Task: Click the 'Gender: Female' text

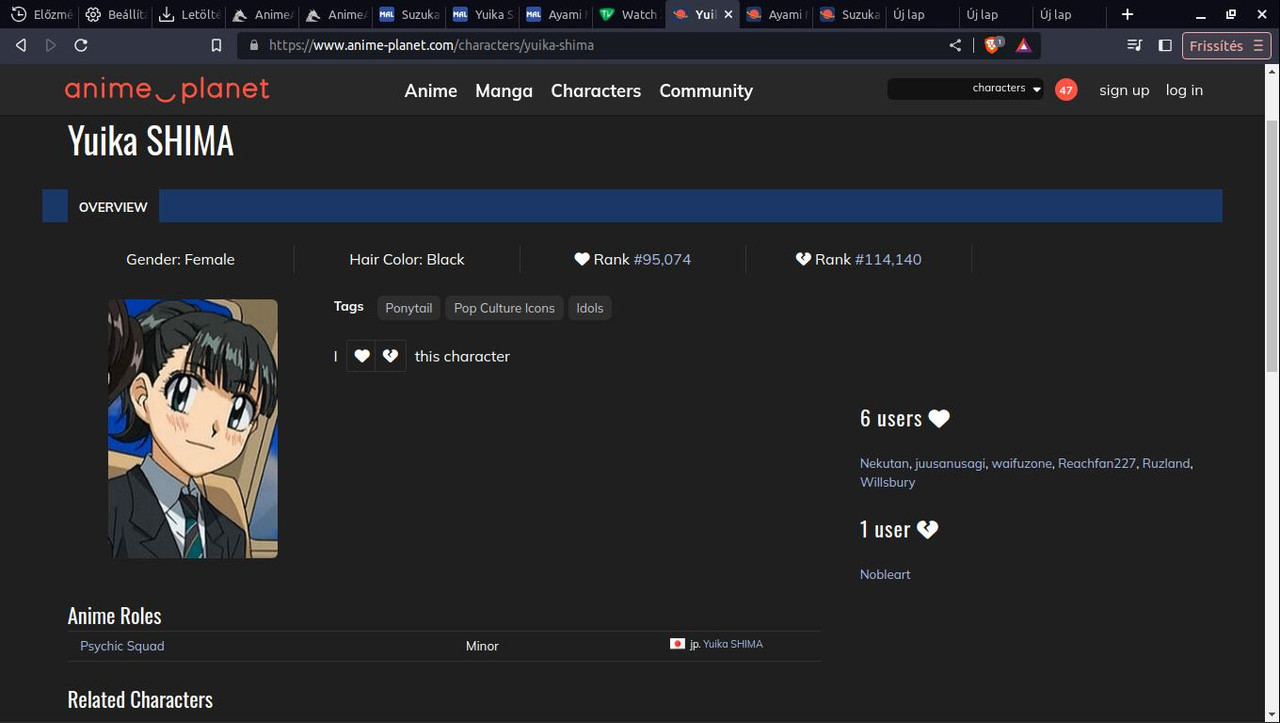Action: tap(180, 259)
